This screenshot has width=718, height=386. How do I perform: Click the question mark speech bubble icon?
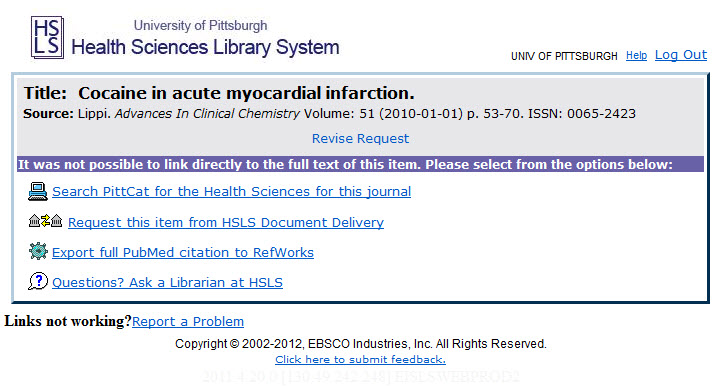coord(38,281)
